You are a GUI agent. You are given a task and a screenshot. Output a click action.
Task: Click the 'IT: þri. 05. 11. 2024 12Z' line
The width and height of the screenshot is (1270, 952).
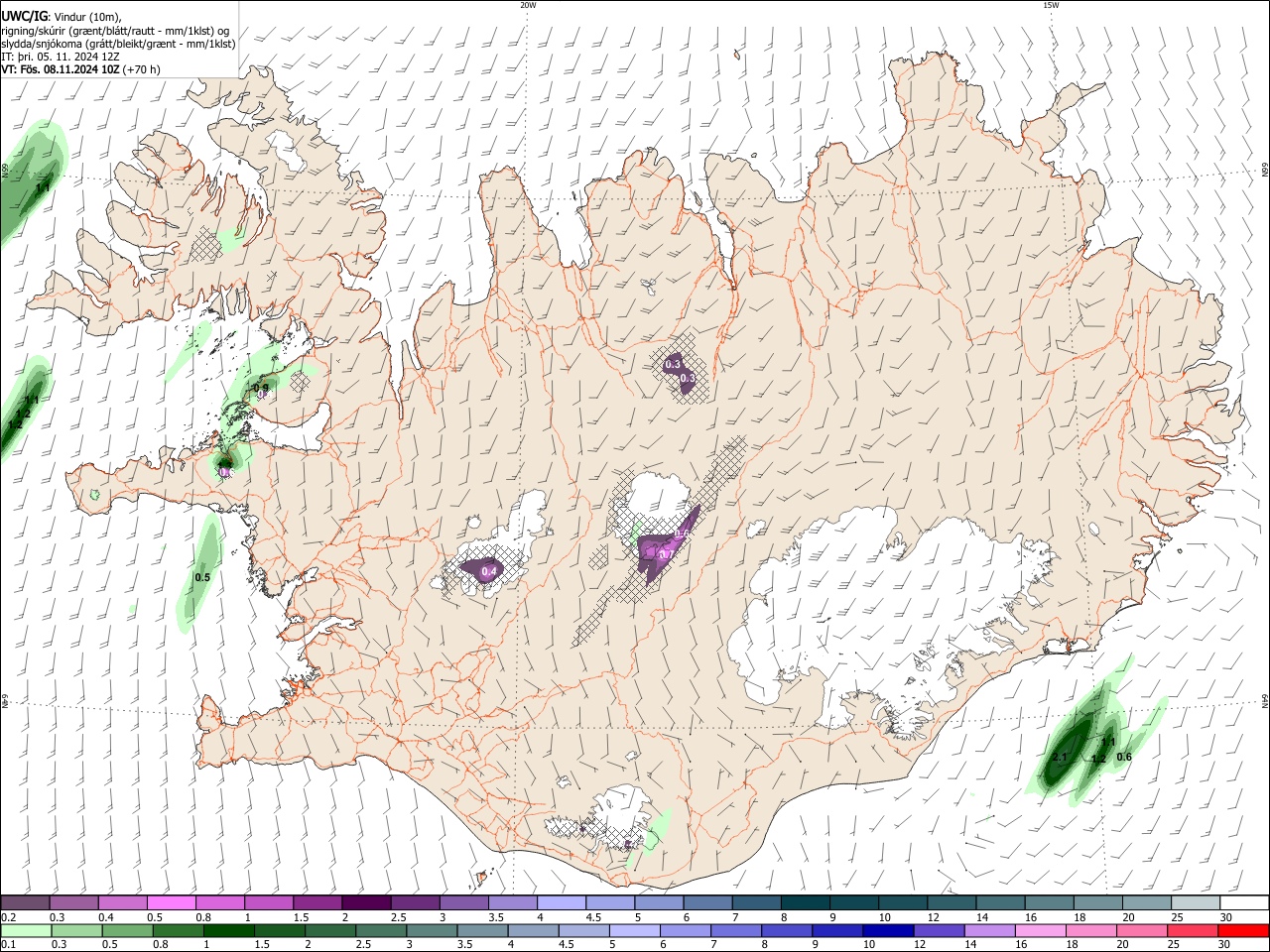pyautogui.click(x=61, y=57)
